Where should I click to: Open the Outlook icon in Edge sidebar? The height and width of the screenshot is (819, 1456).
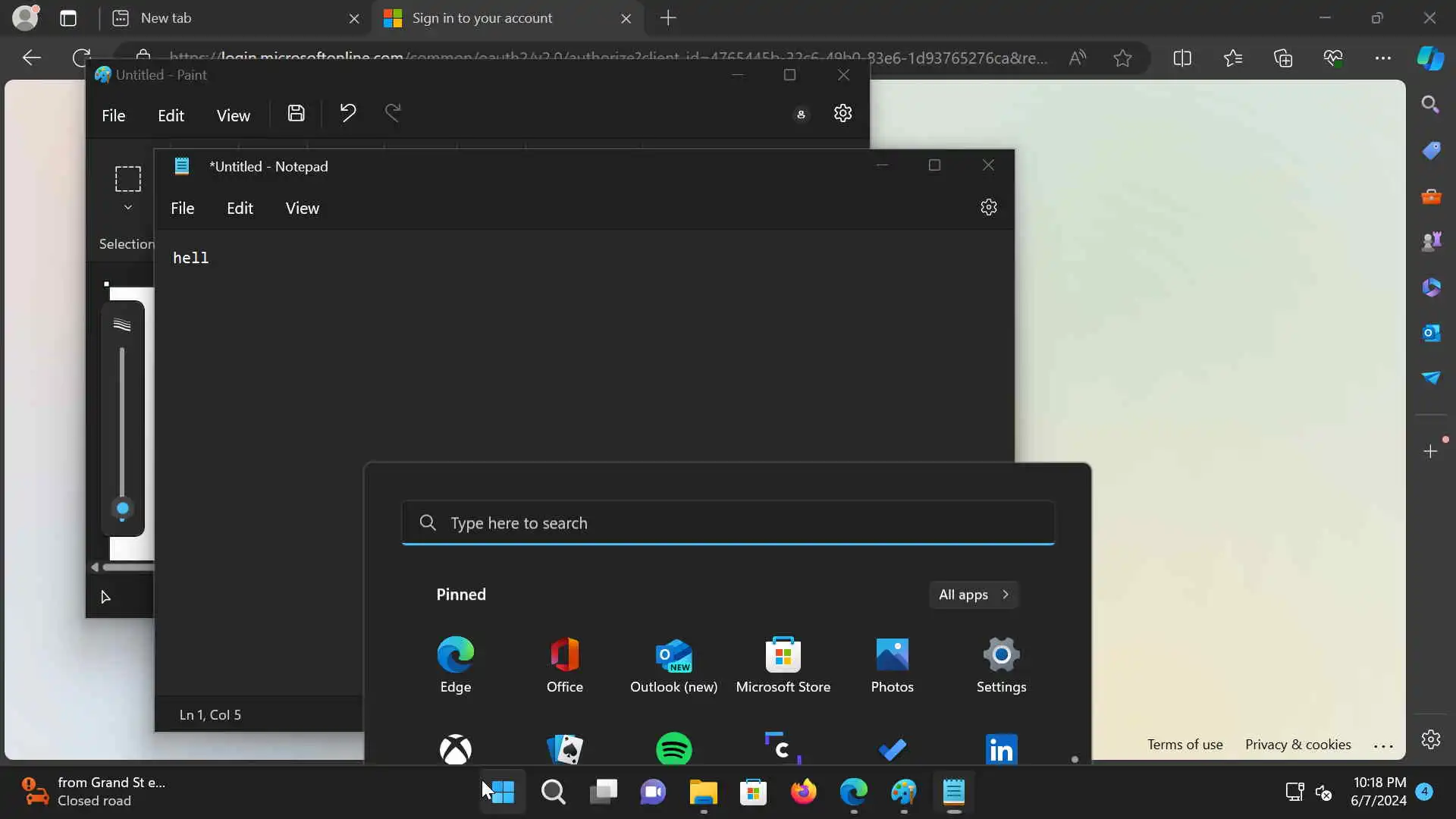click(1431, 333)
